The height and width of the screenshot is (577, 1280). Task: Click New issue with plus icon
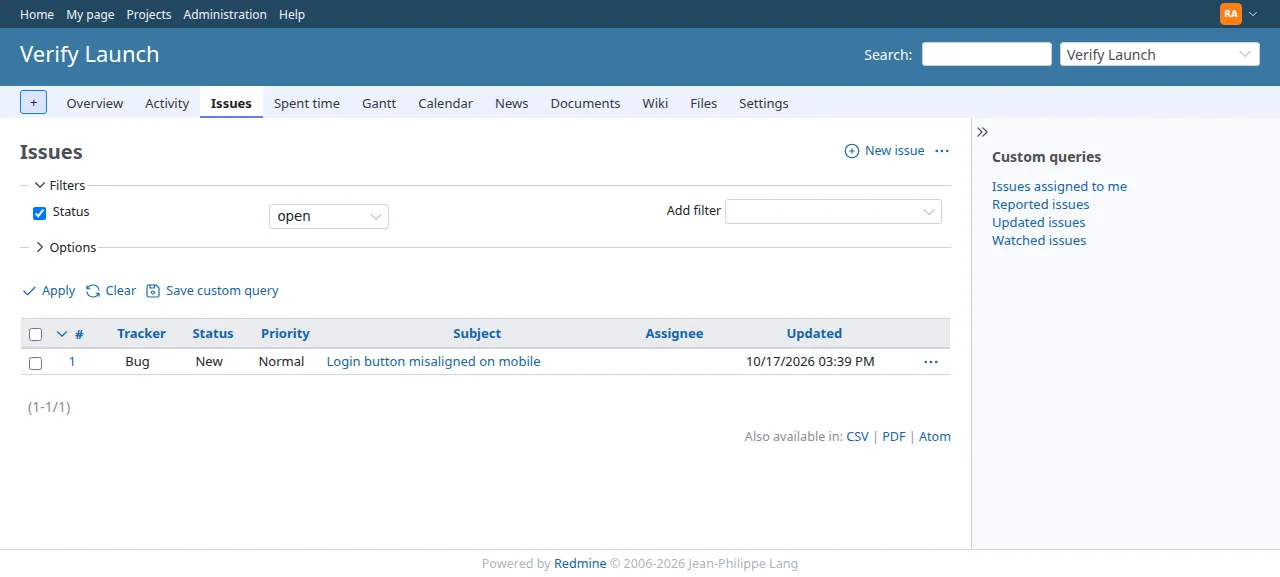[x=885, y=151]
